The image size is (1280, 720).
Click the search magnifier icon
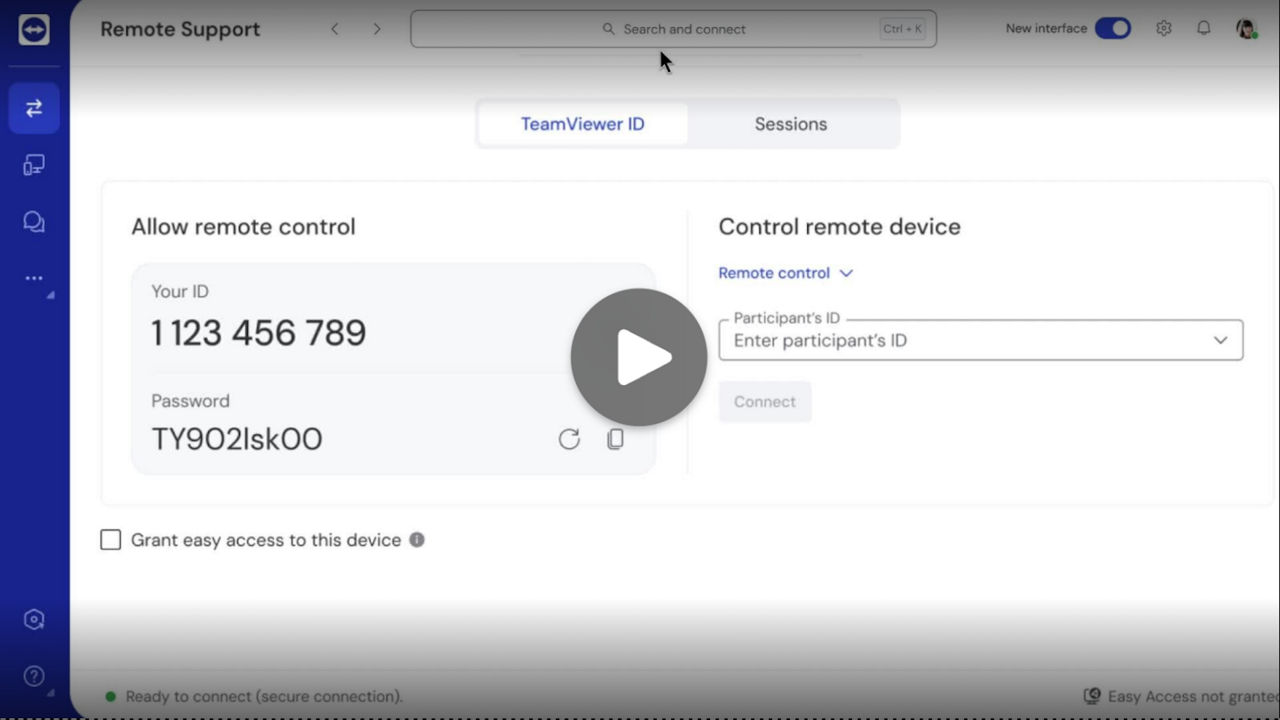(x=609, y=29)
